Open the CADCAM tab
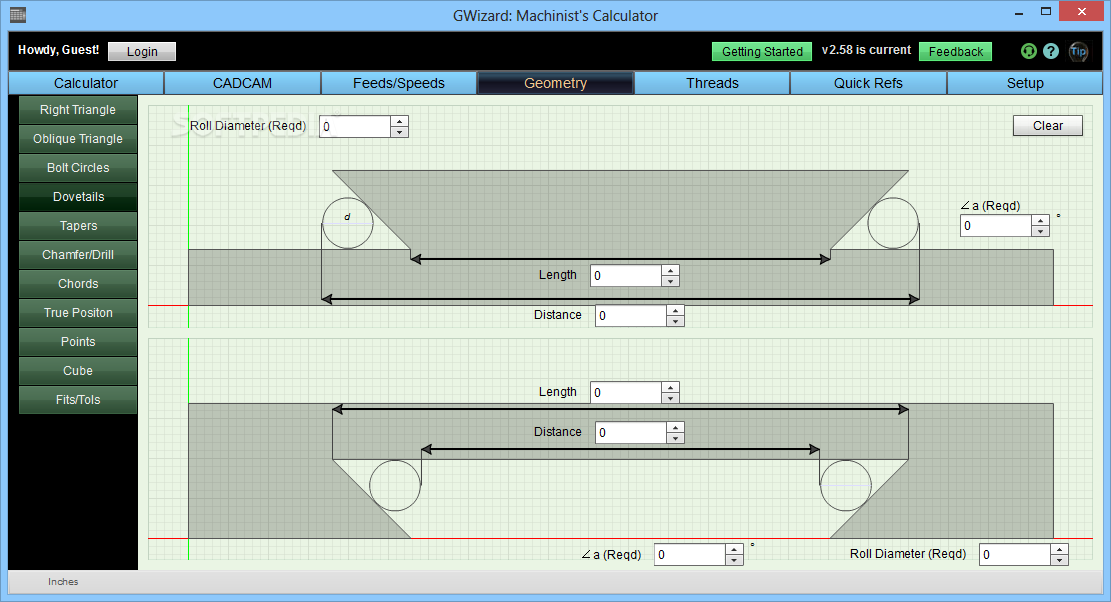The image size is (1111, 602). pos(242,83)
